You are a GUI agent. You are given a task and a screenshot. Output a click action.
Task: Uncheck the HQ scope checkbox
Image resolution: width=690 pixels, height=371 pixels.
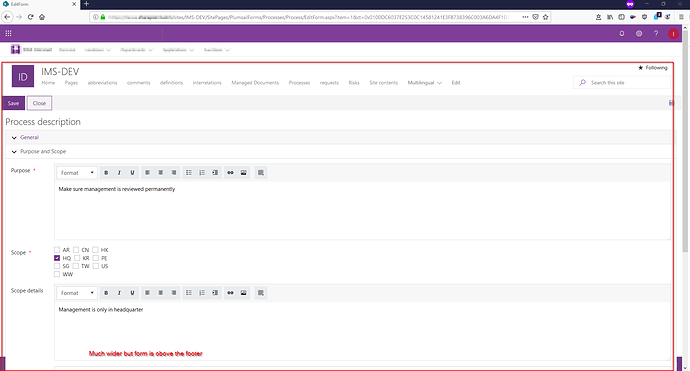[57, 258]
